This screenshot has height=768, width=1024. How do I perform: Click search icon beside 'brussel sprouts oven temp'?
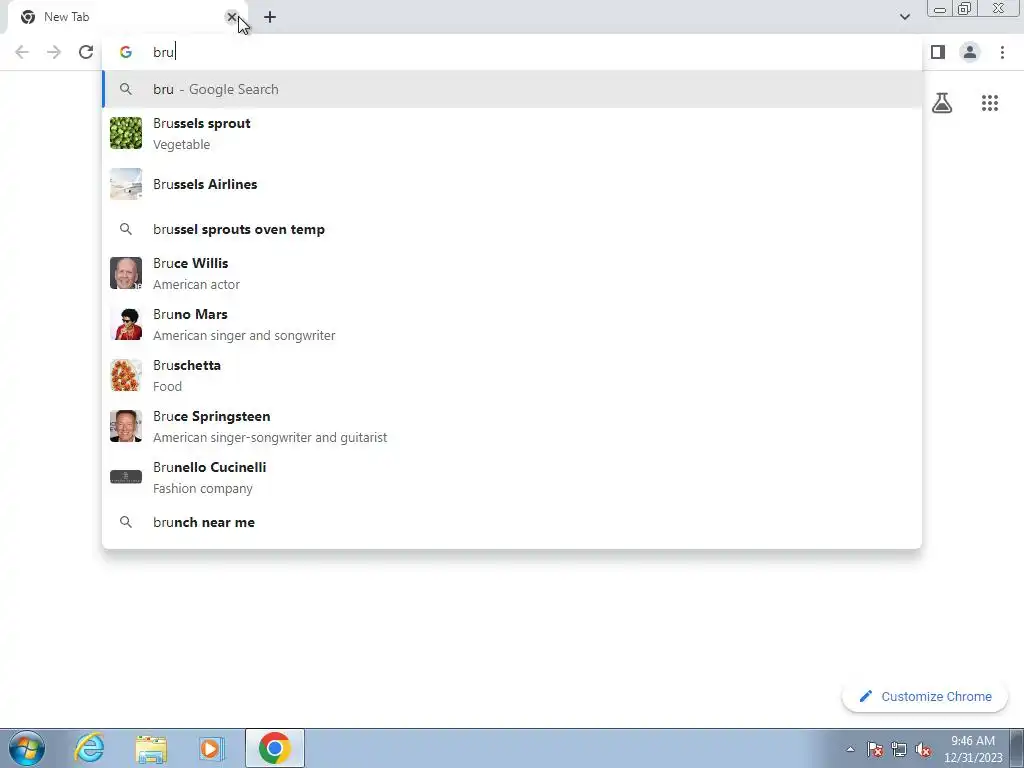[x=126, y=229]
